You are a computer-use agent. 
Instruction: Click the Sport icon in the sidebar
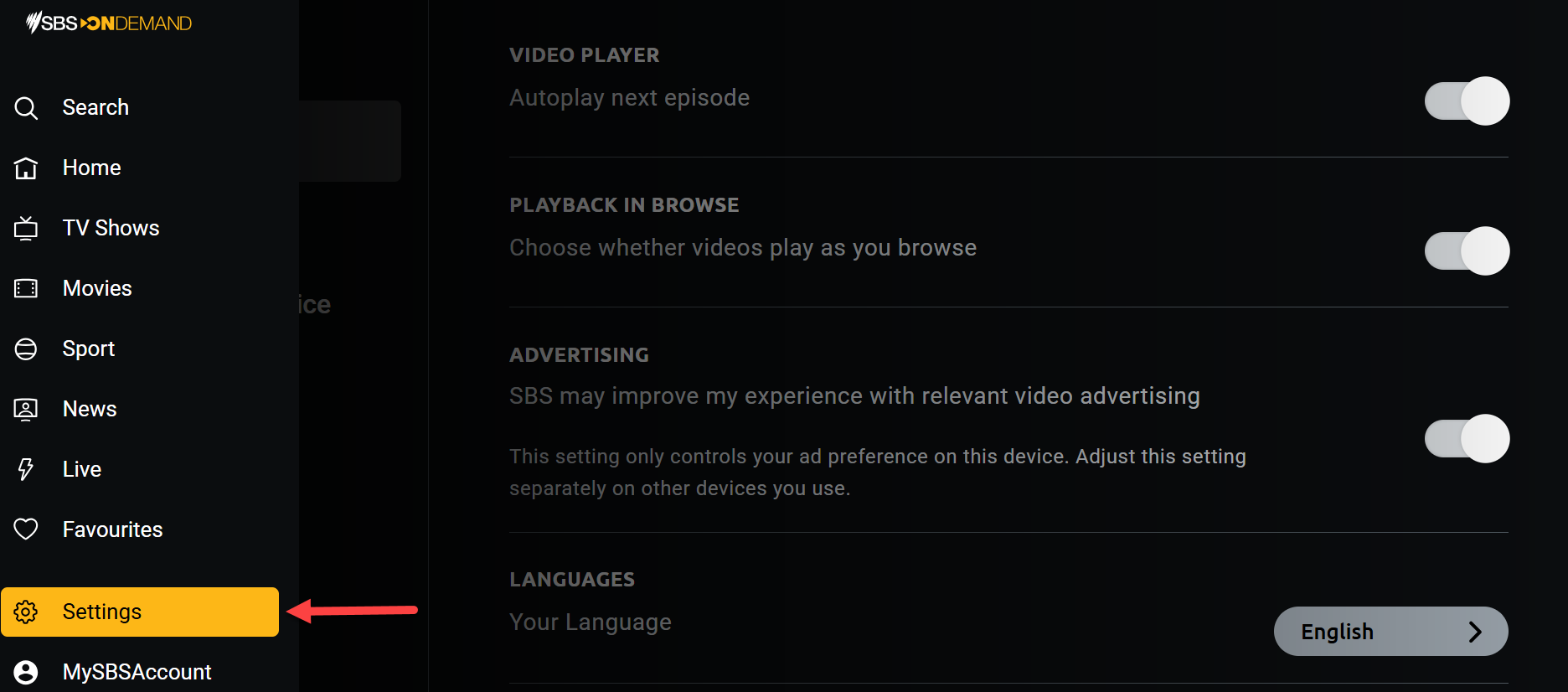click(26, 349)
